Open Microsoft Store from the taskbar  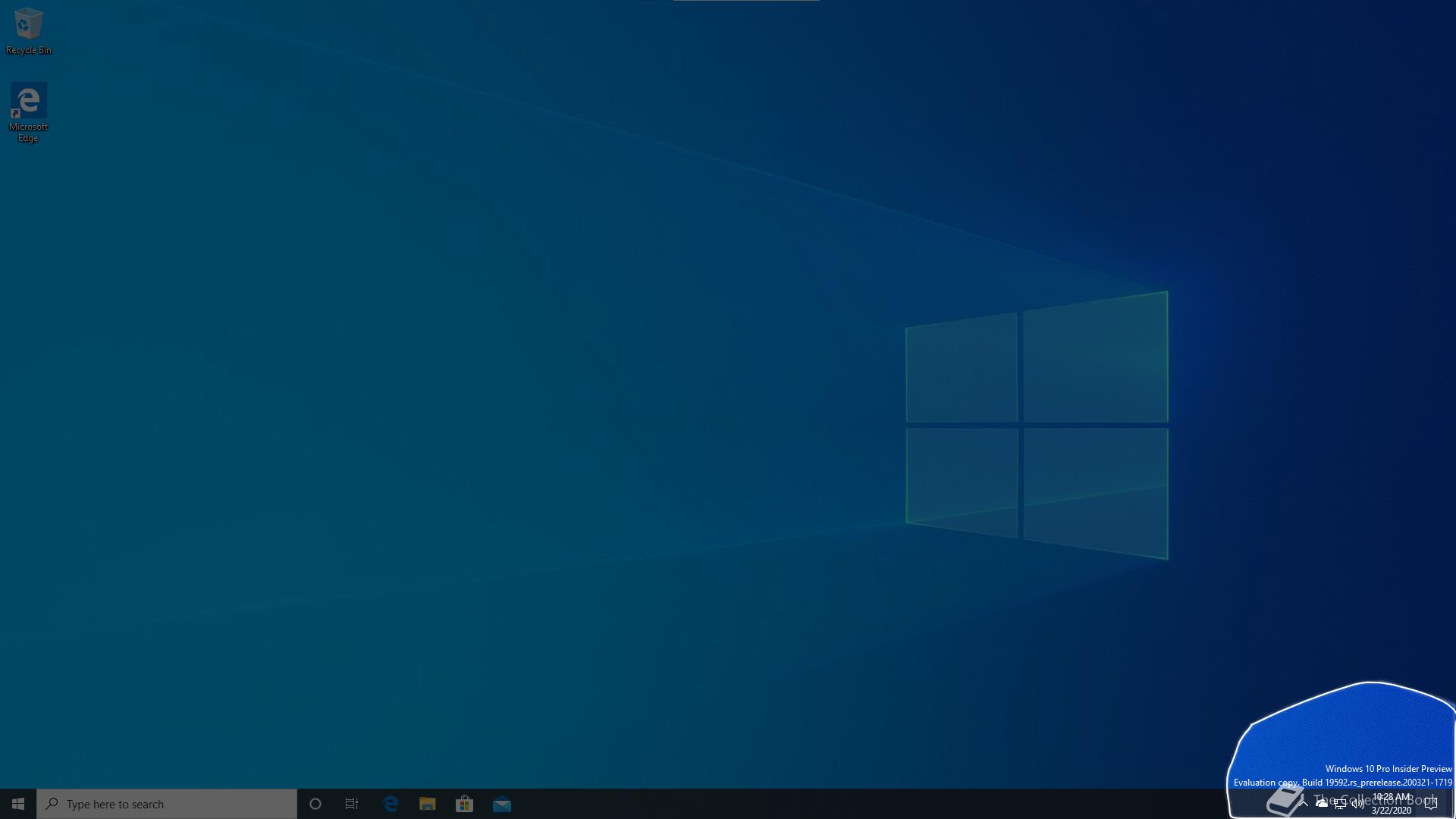click(464, 804)
